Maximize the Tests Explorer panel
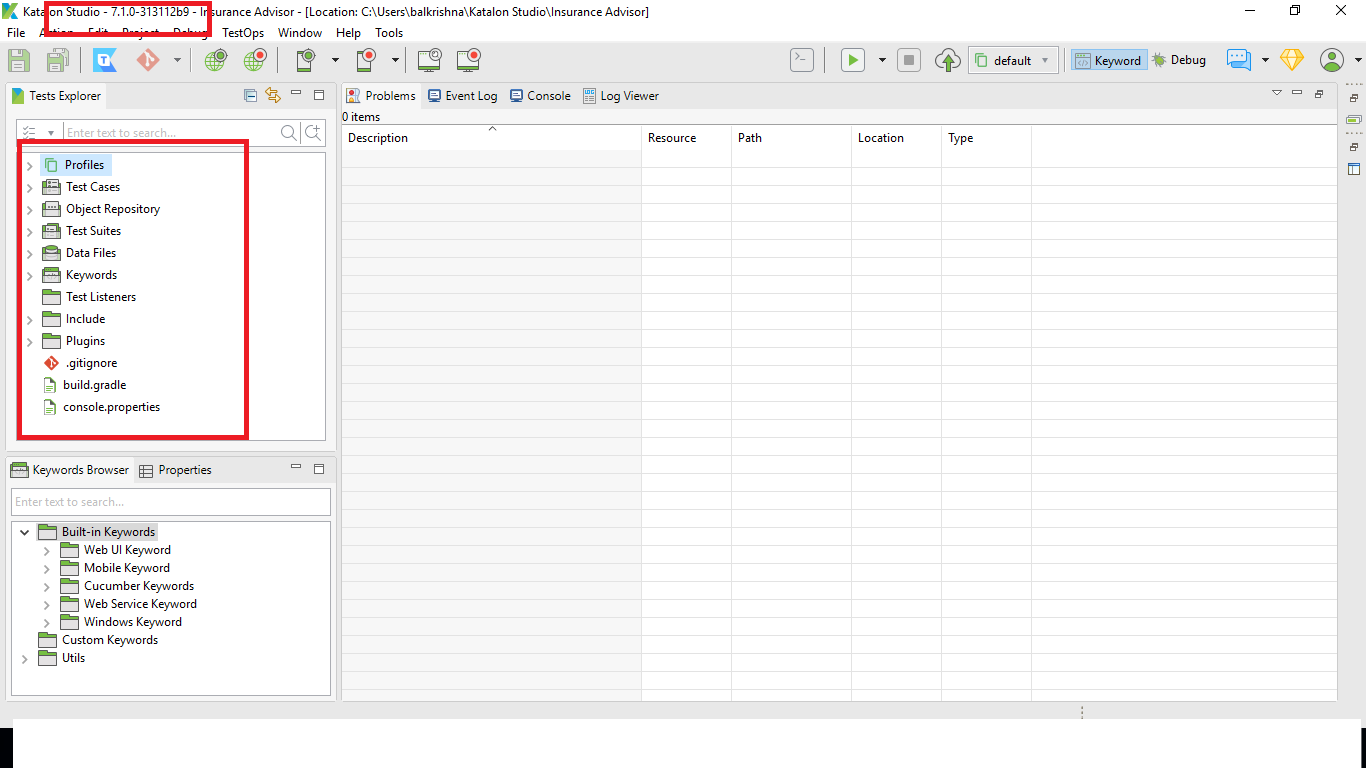Image resolution: width=1366 pixels, height=768 pixels. coord(319,95)
